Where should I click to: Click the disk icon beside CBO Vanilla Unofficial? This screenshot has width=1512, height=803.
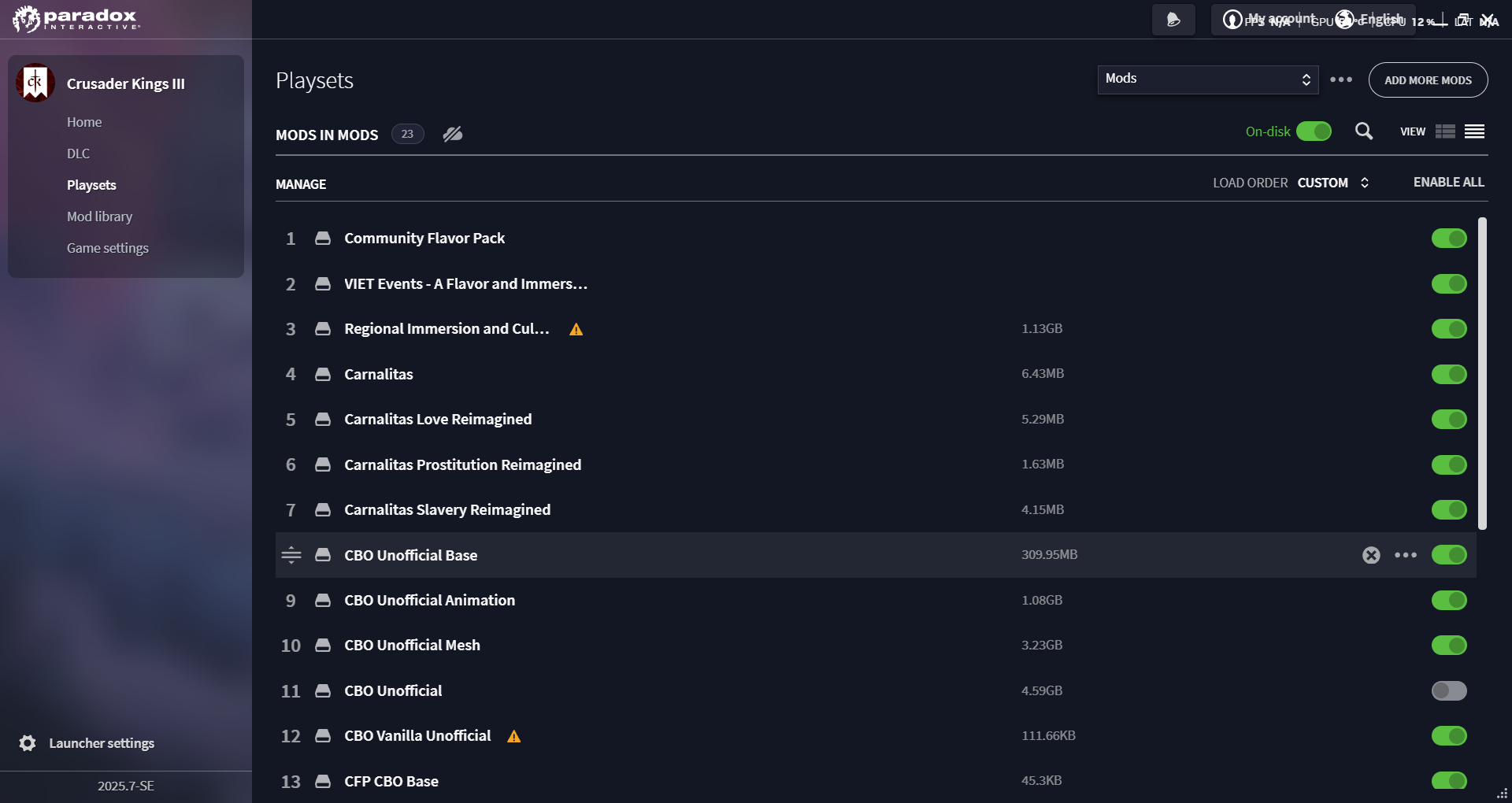(323, 736)
